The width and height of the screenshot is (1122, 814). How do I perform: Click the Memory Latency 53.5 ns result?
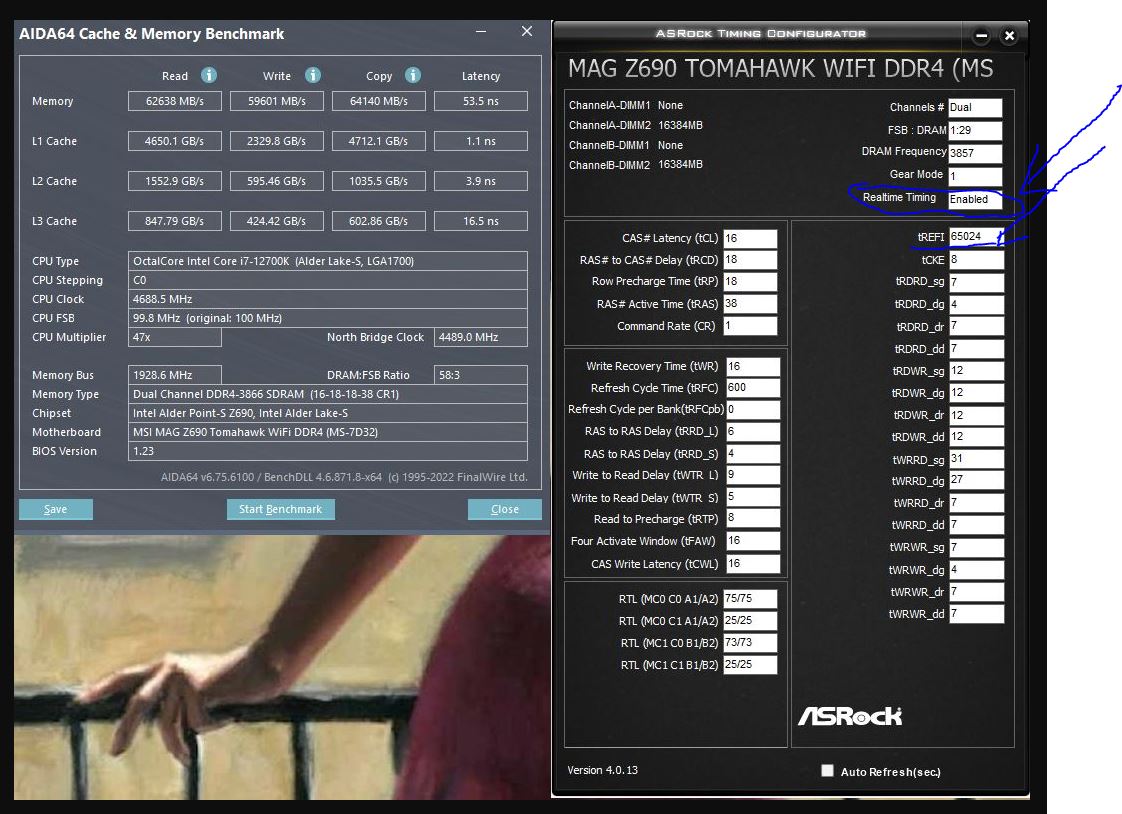481,101
